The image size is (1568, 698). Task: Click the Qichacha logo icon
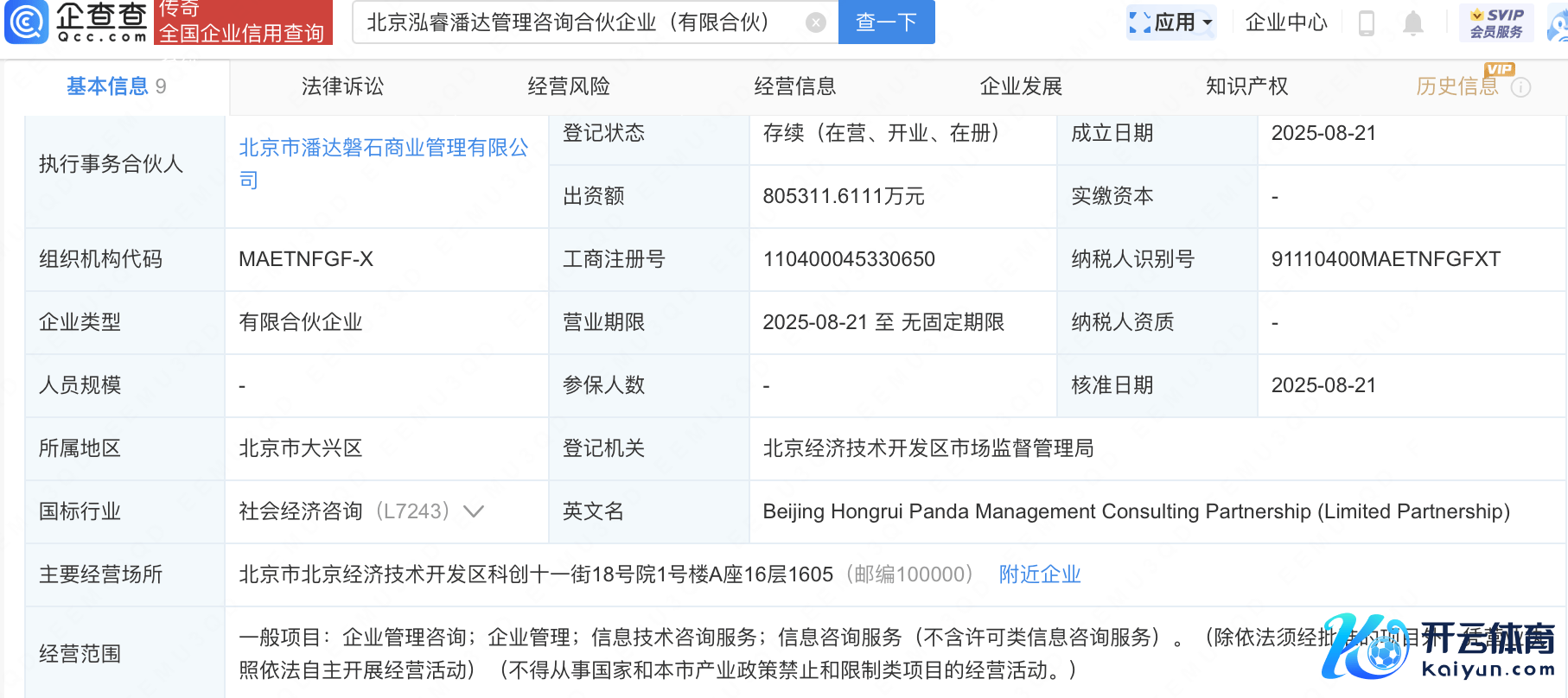(x=27, y=22)
